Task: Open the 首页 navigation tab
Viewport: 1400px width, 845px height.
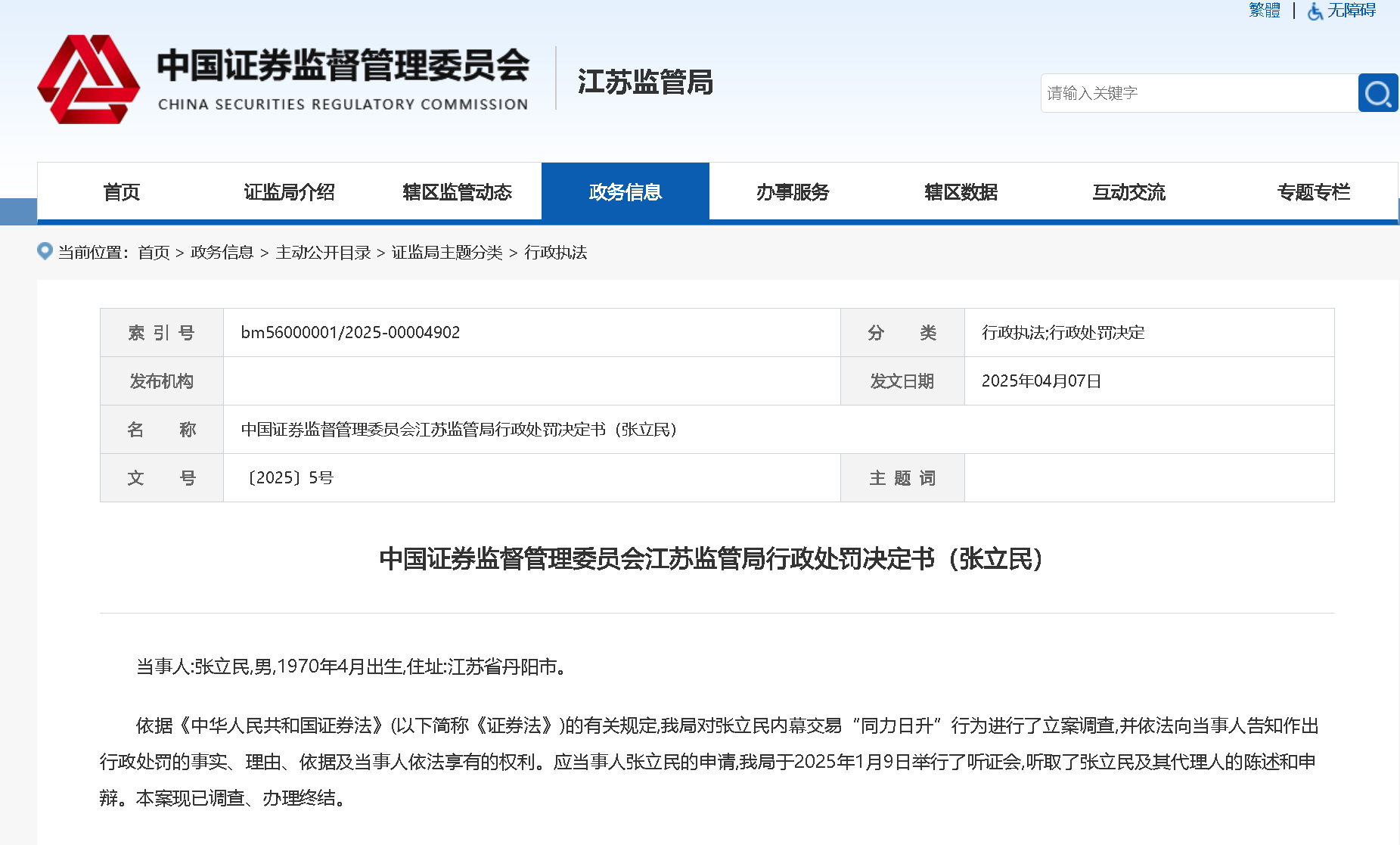Action: click(121, 192)
